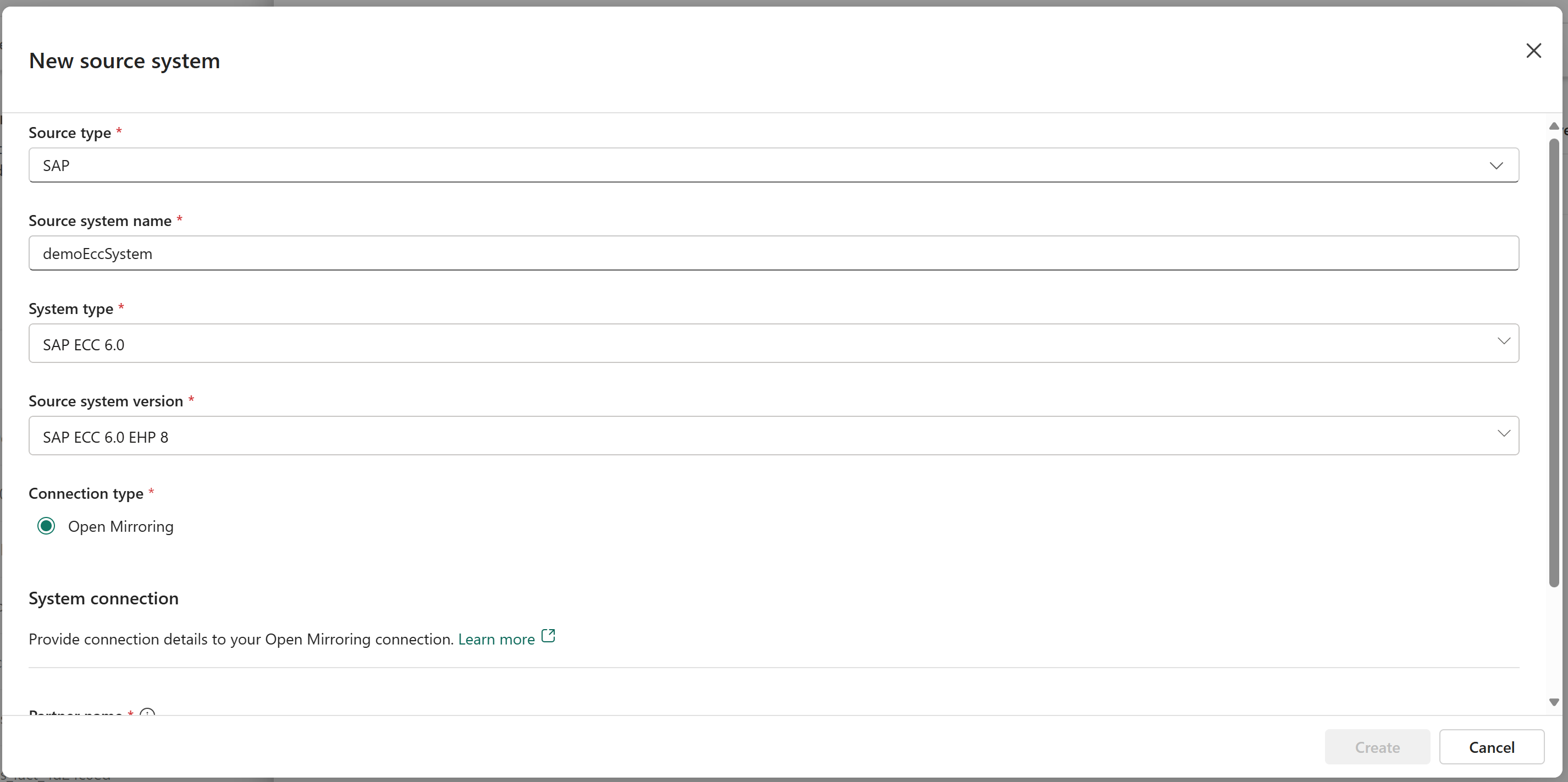Close the New source system dialog

pos(1533,51)
